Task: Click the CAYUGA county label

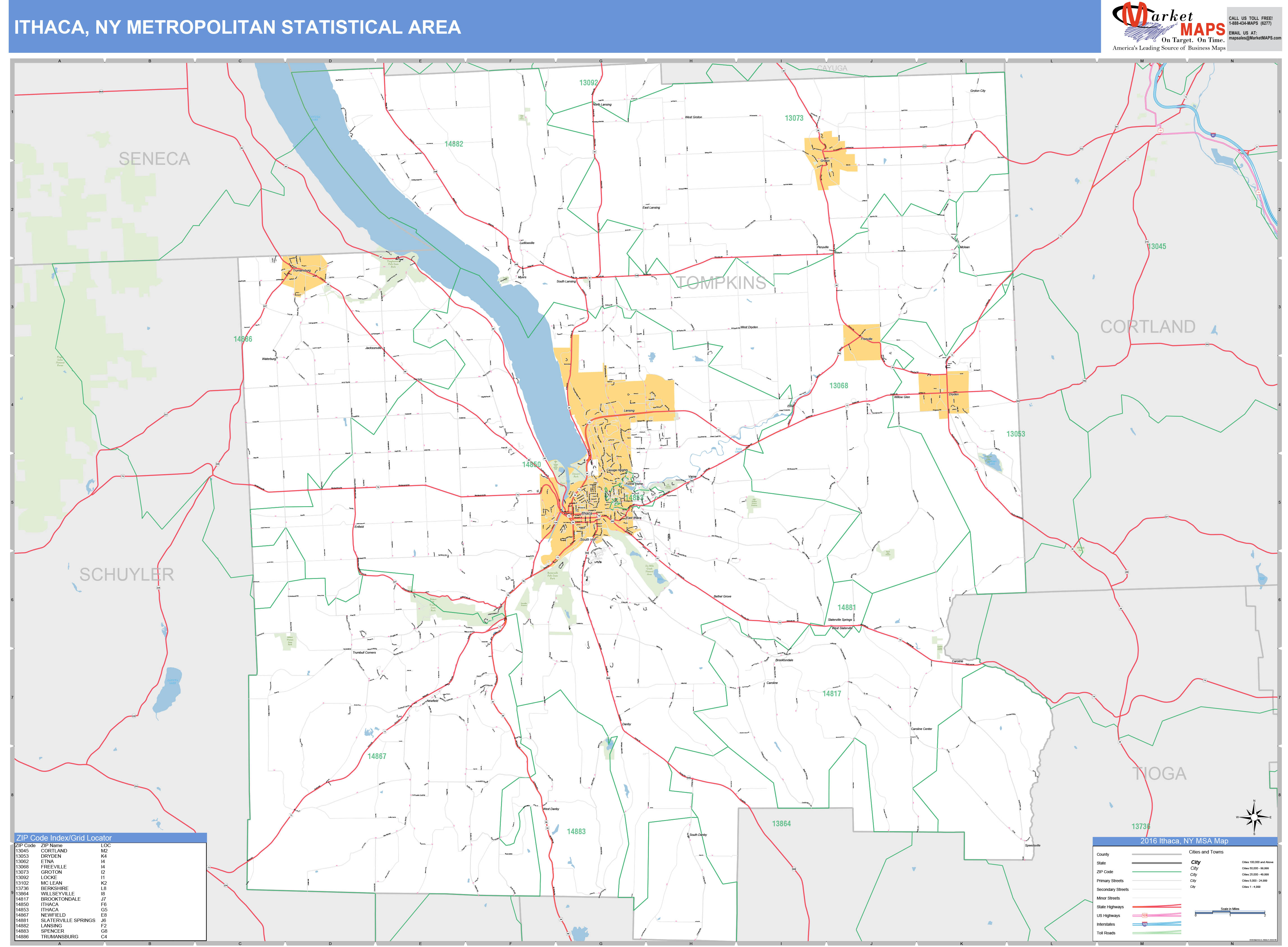Action: 832,68
